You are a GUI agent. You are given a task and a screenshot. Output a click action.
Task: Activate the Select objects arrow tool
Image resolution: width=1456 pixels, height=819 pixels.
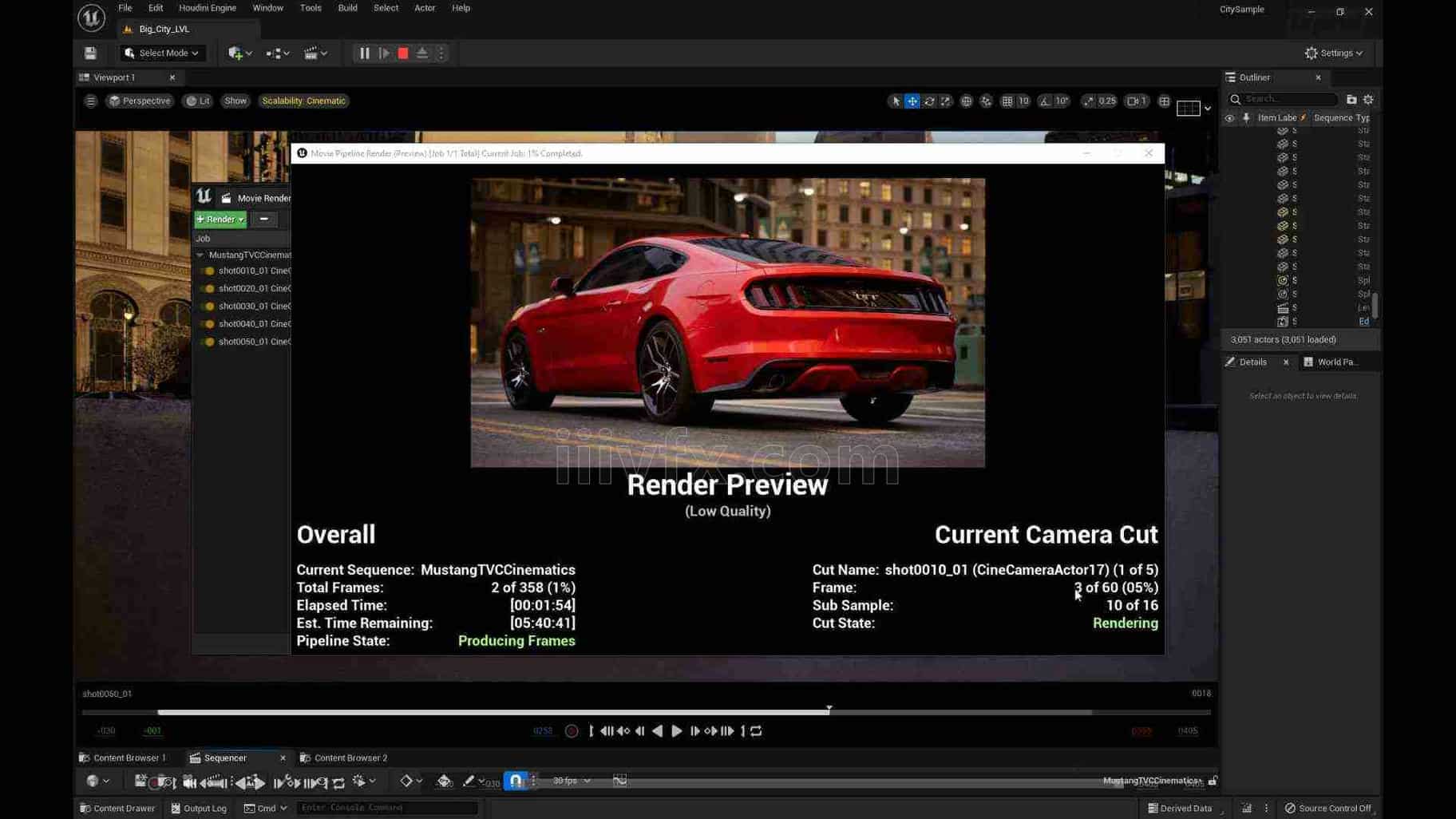click(x=896, y=101)
